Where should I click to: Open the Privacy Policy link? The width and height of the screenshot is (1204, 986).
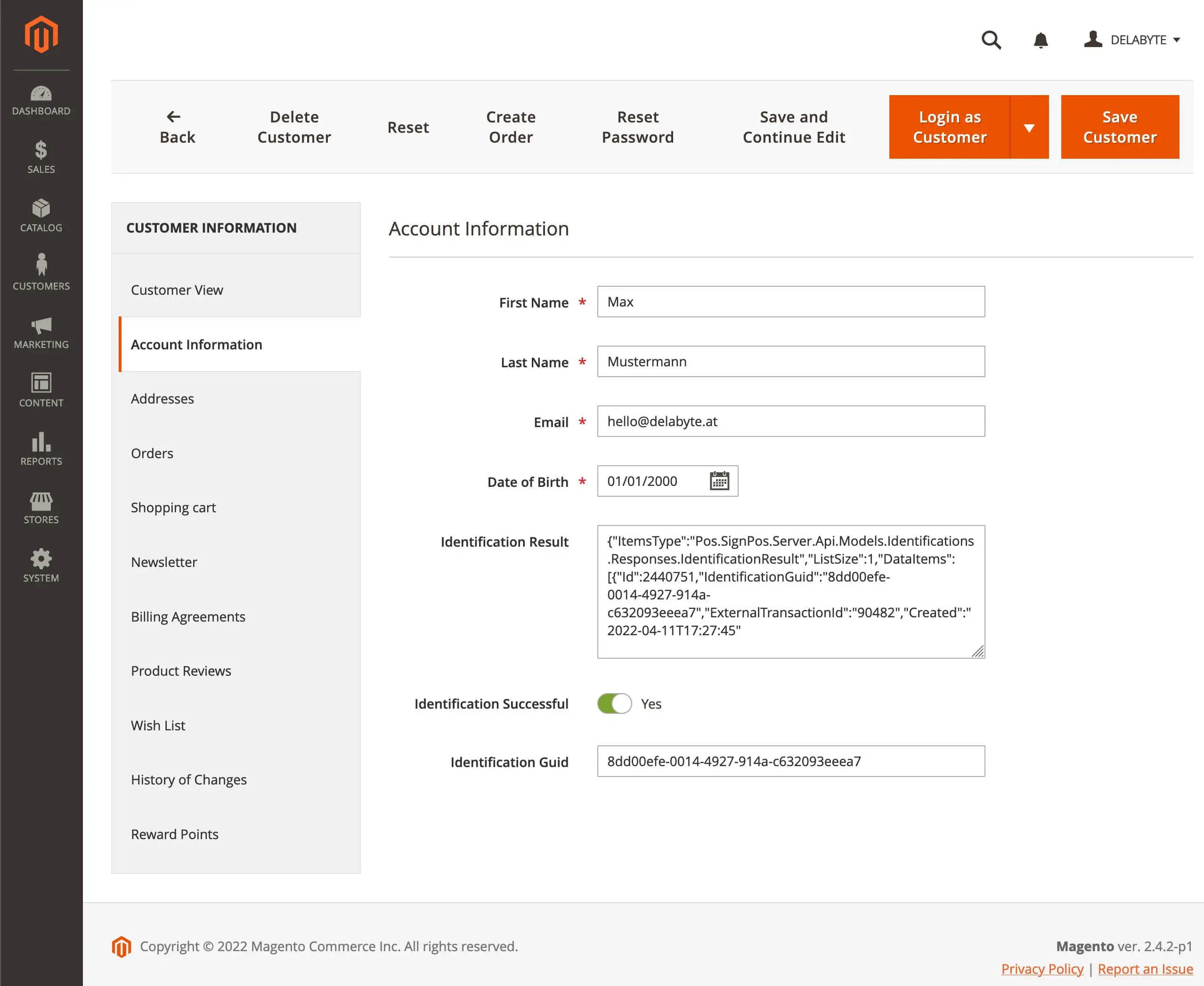[x=1041, y=969]
